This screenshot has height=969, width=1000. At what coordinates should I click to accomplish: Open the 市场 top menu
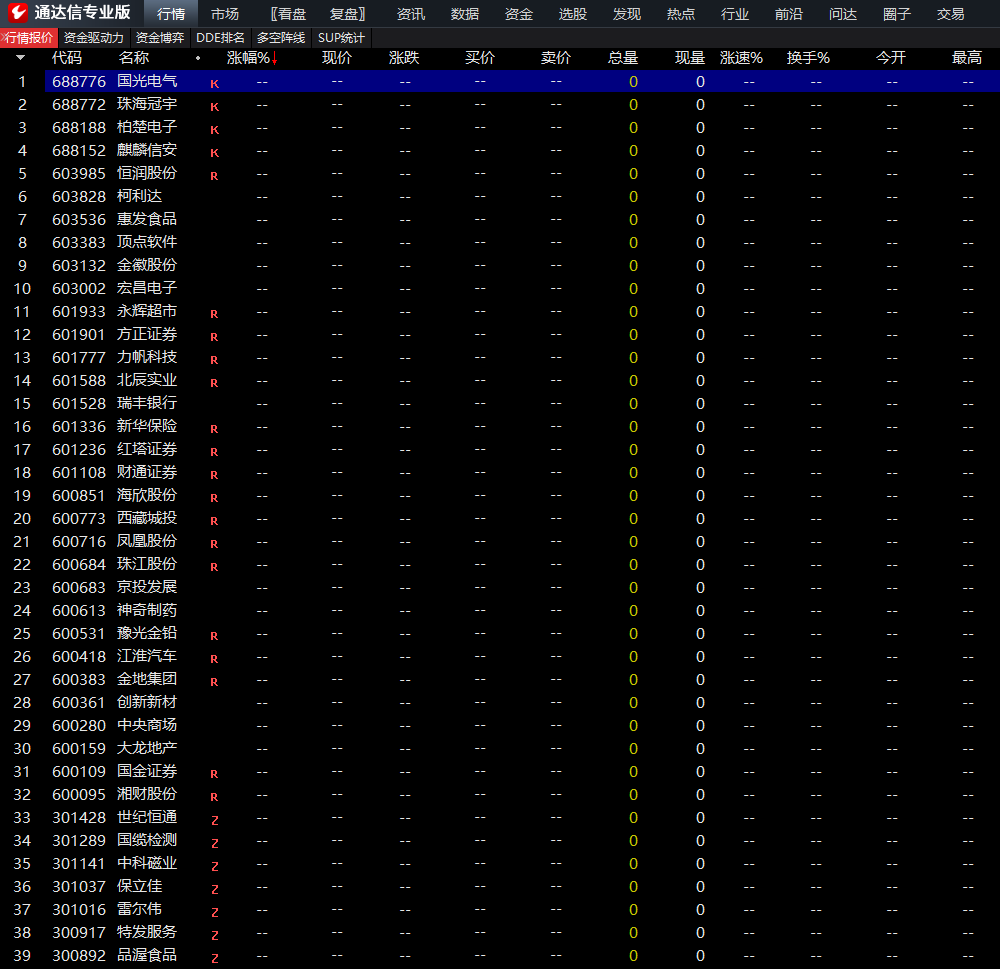[224, 13]
